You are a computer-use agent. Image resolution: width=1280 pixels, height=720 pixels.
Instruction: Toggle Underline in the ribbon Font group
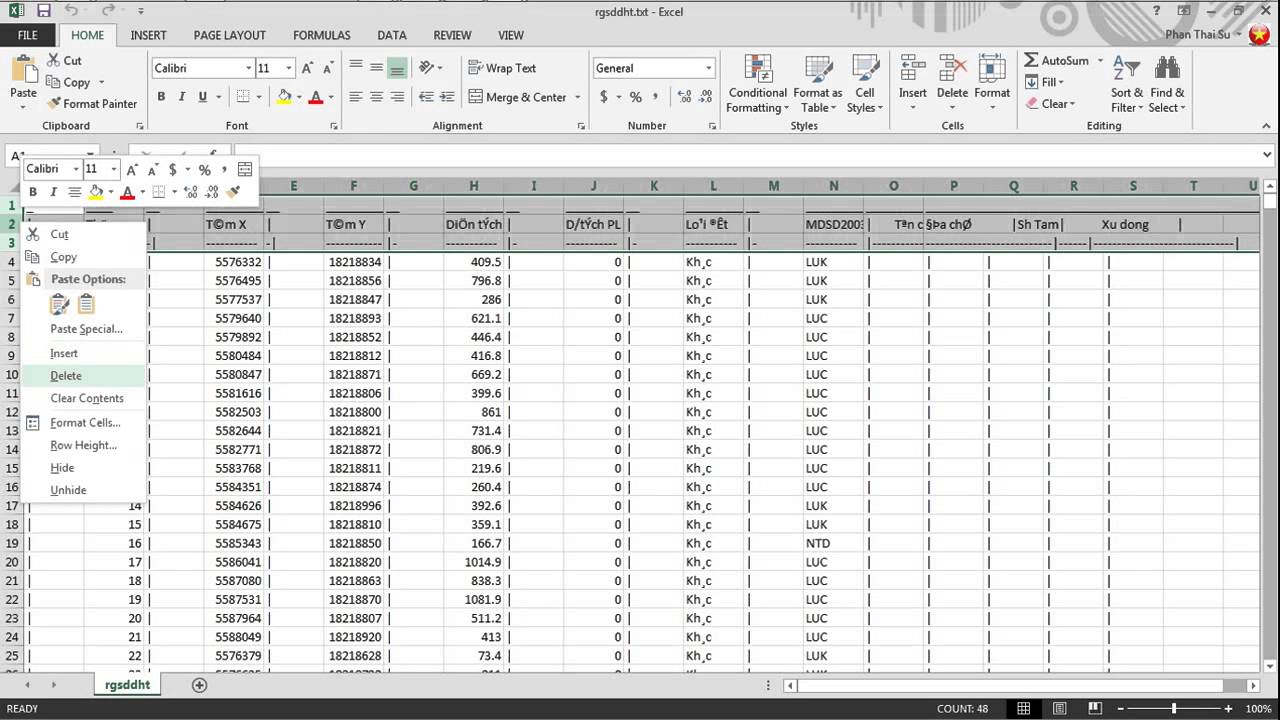[x=203, y=97]
